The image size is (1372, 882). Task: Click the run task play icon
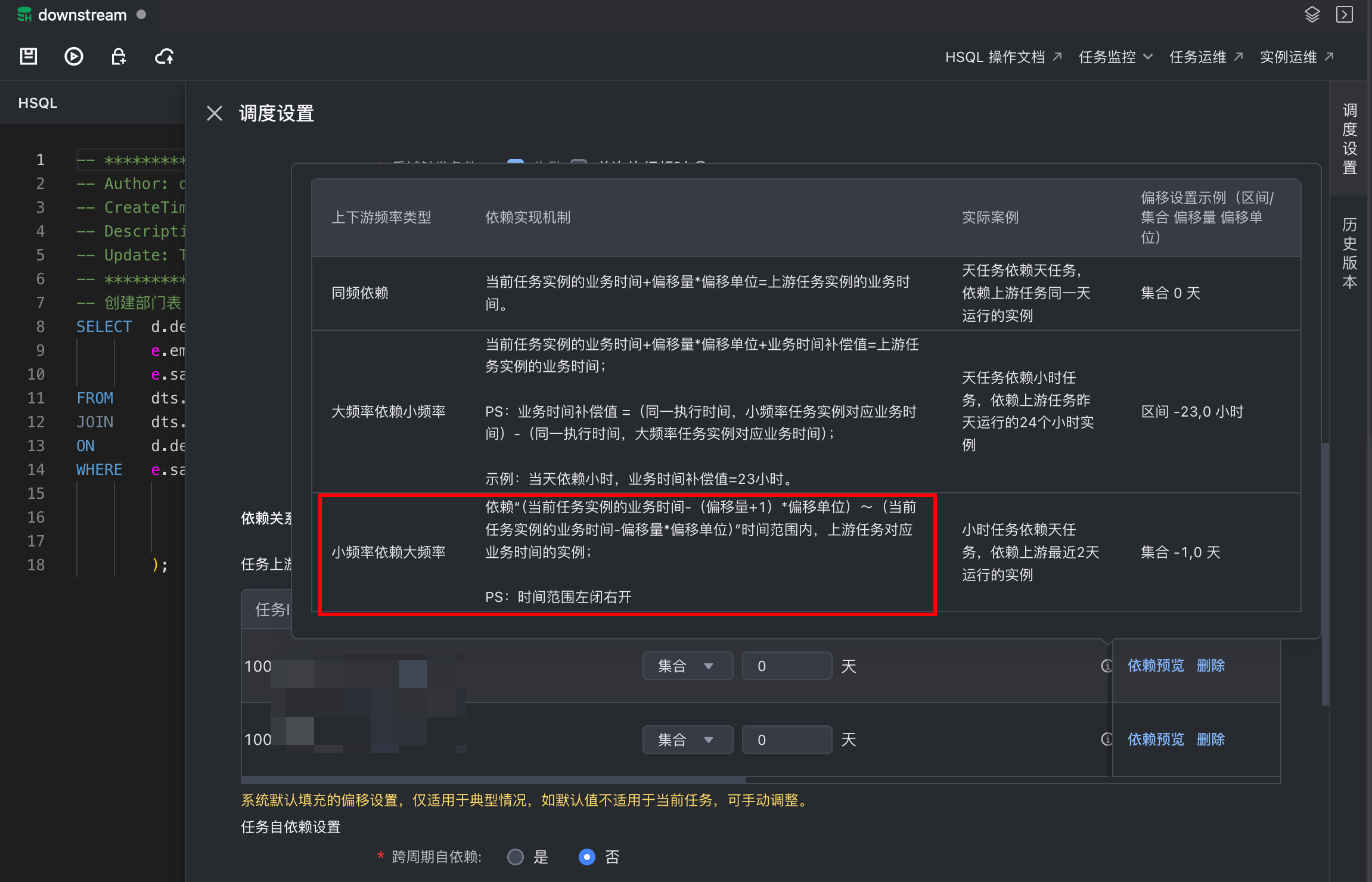[x=73, y=57]
